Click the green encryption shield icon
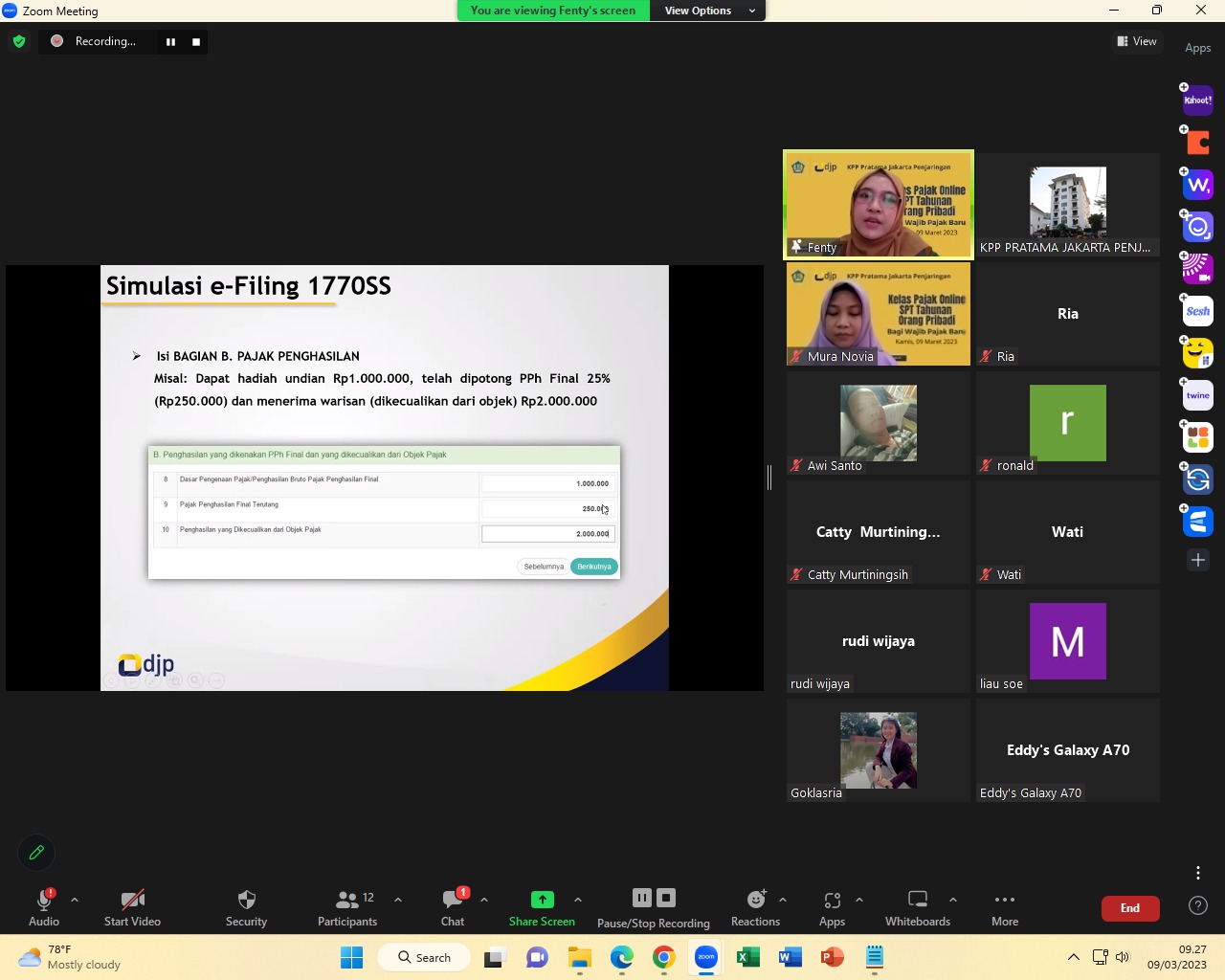The width and height of the screenshot is (1225, 980). coord(19,41)
